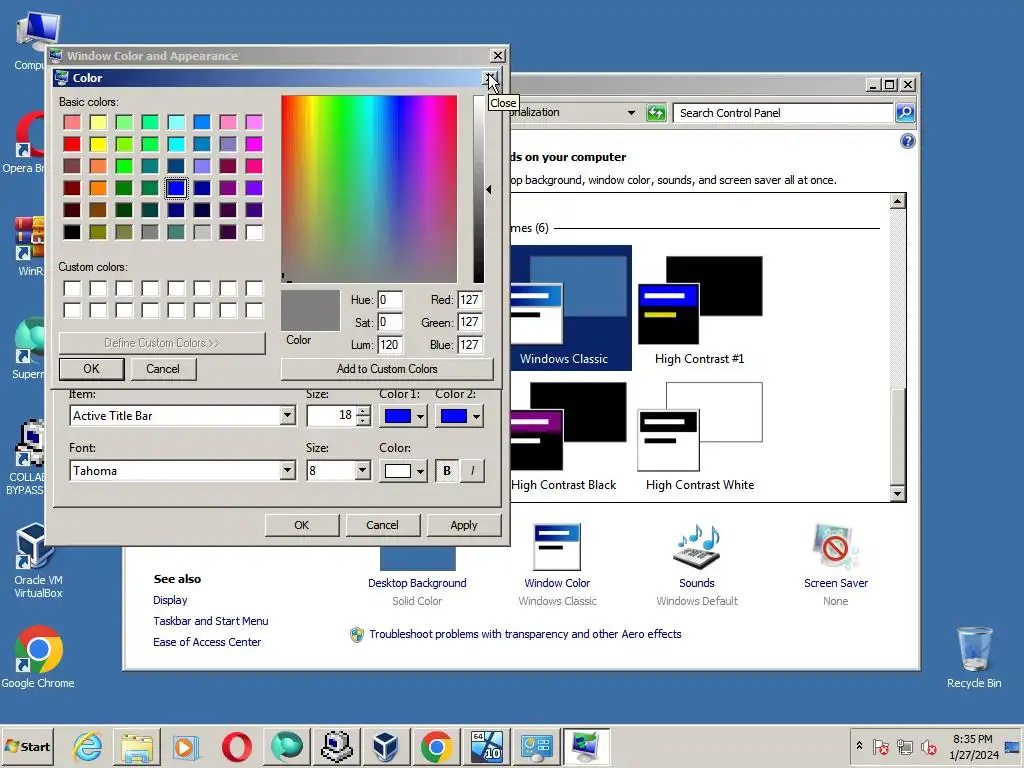Click the Red value input field
This screenshot has width=1024, height=768.
pos(470,300)
